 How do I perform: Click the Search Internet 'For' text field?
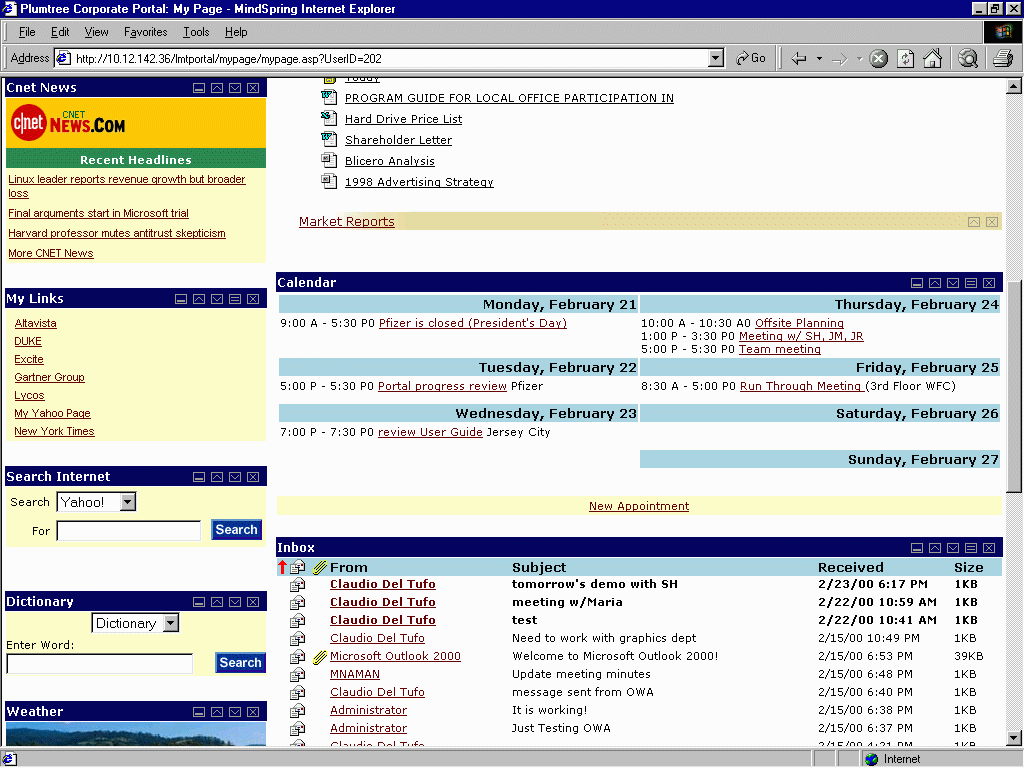coord(129,531)
